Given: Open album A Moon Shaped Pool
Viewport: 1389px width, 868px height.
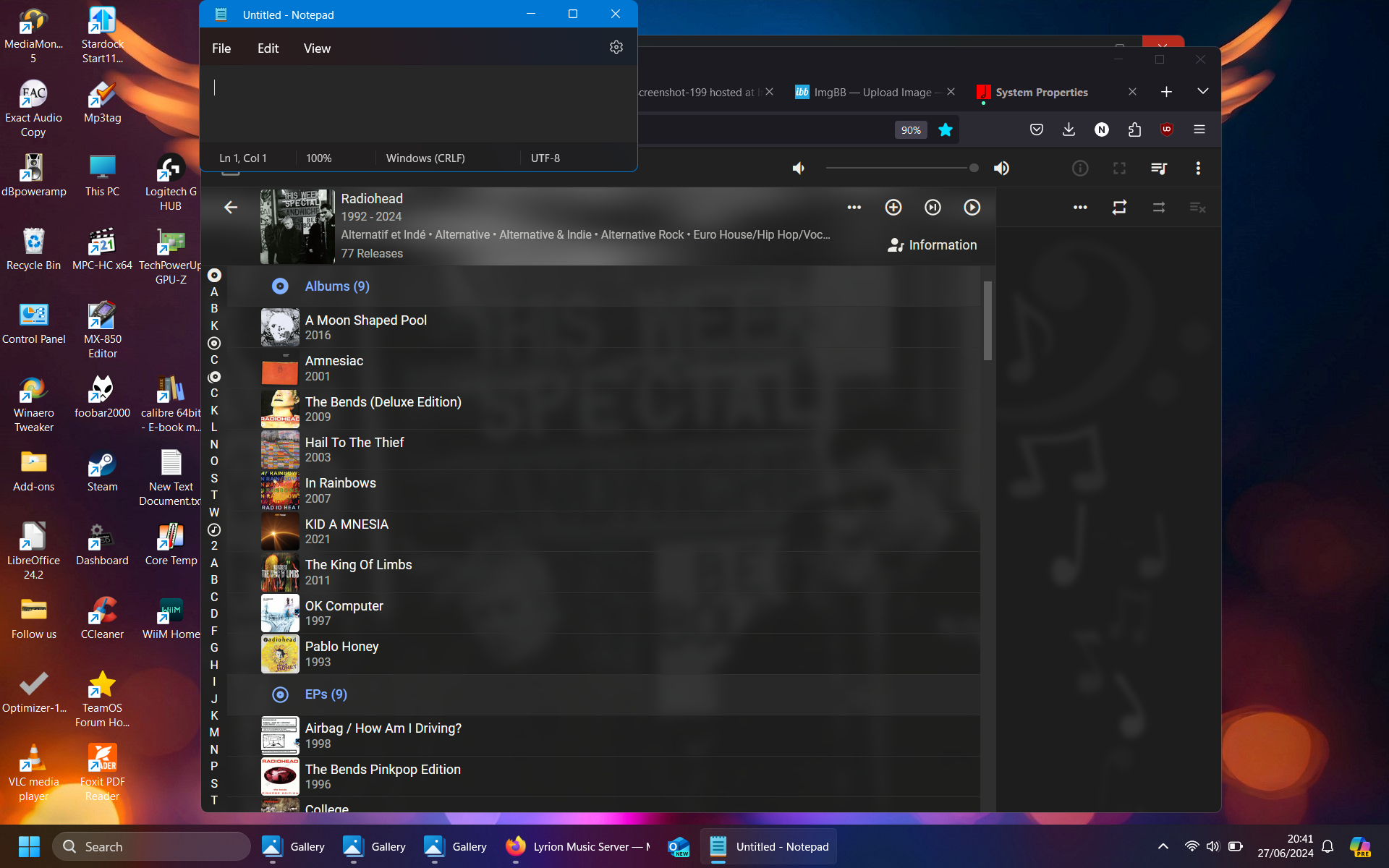Looking at the screenshot, I should 604,327.
